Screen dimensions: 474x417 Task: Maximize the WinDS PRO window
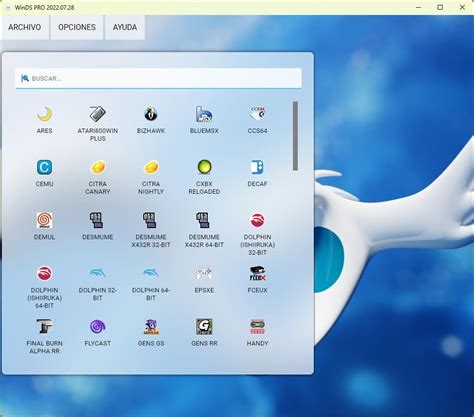pos(440,7)
